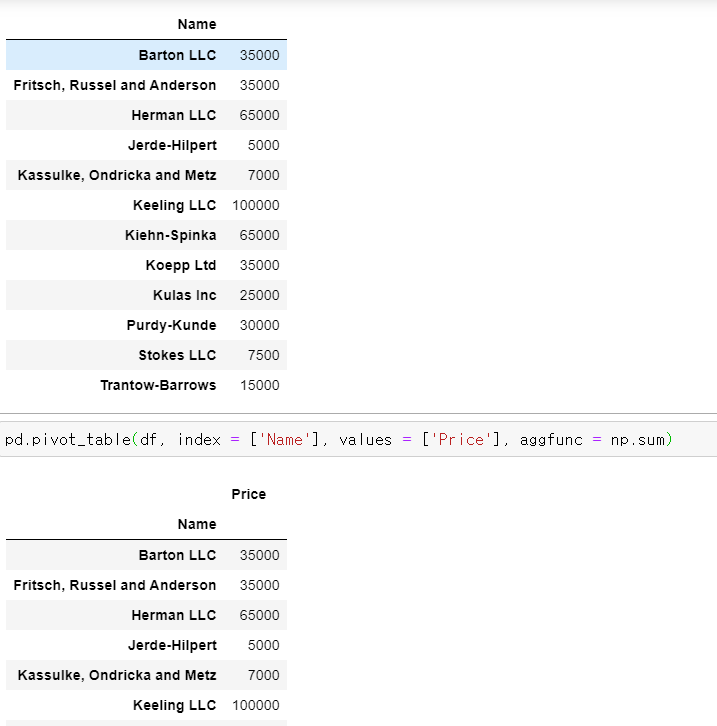Click the 30000 value for Purdy-Kunde
This screenshot has height=726, width=717.
pos(259,325)
